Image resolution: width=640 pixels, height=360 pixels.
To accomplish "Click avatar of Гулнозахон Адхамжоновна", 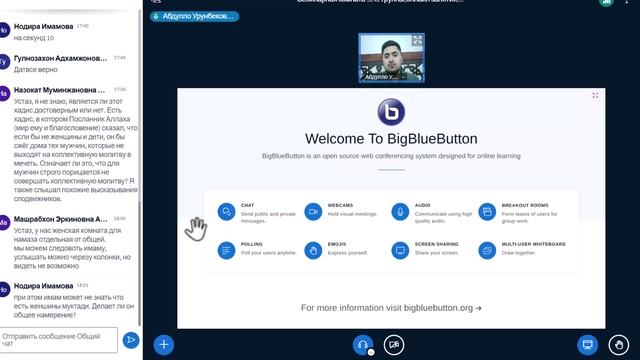I will tap(3, 62).
